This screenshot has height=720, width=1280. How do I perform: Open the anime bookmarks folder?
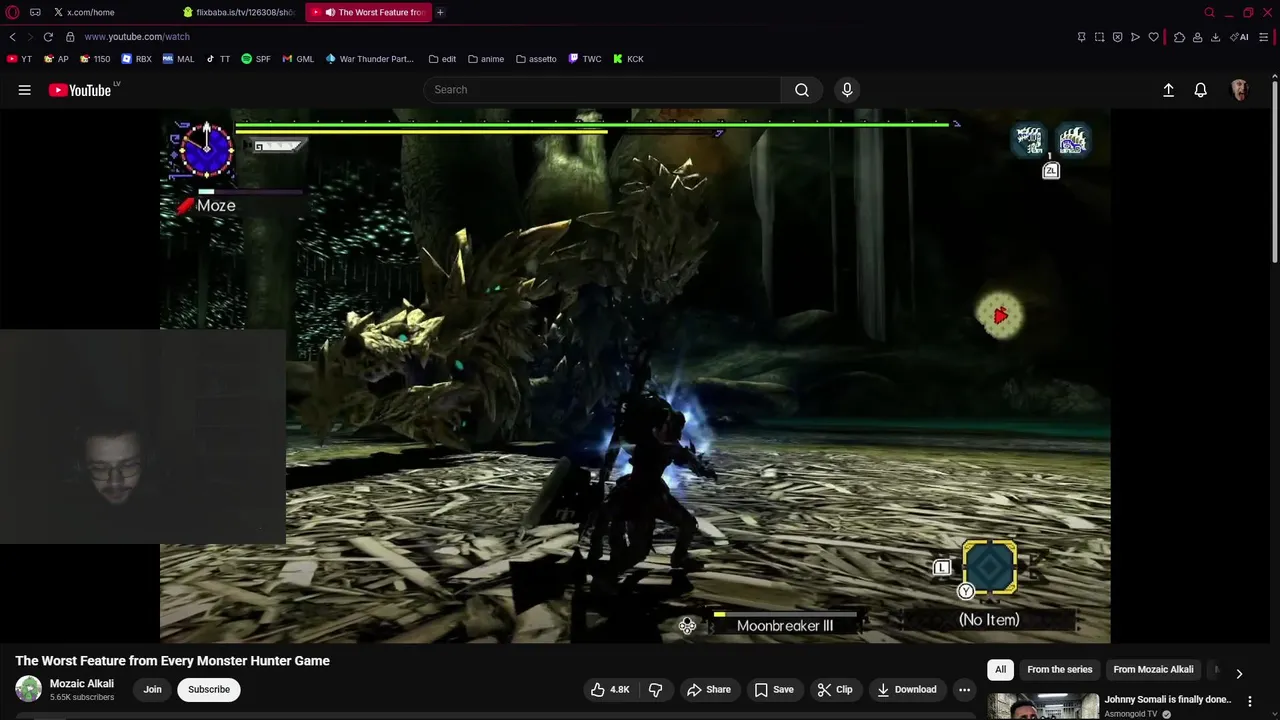tap(486, 59)
